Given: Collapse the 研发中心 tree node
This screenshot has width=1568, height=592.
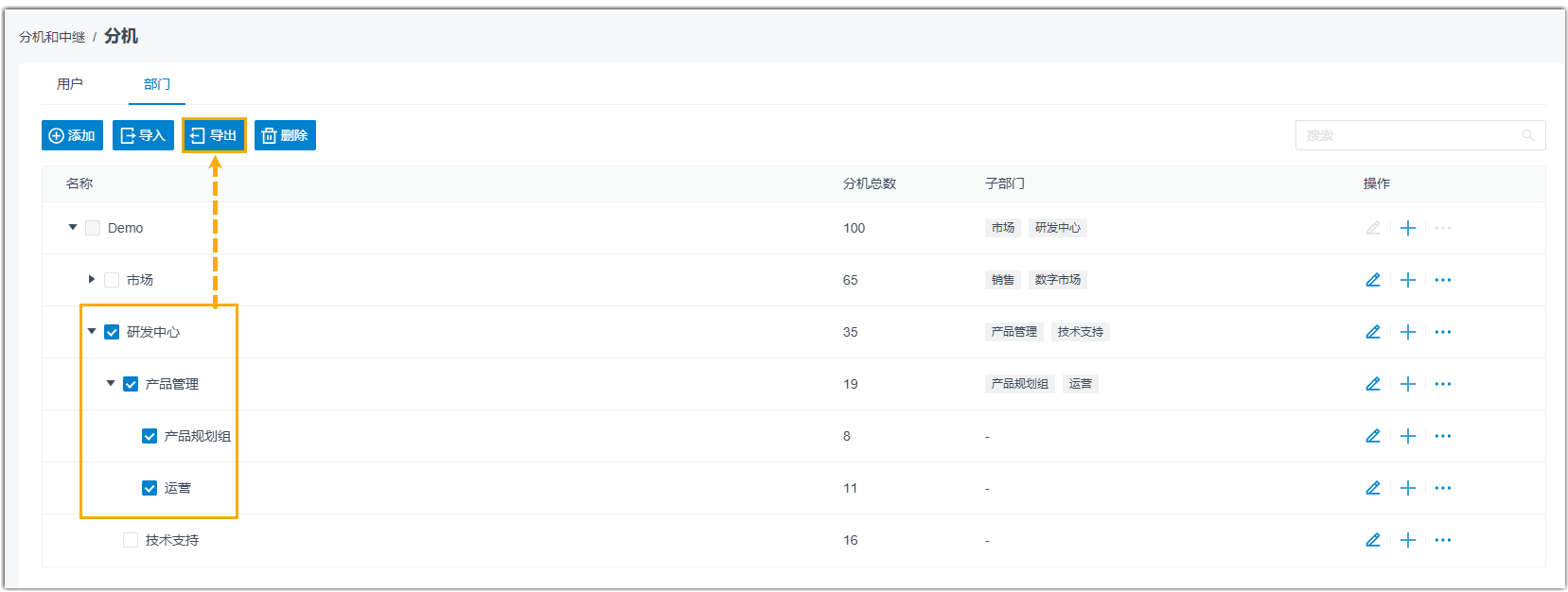Looking at the screenshot, I should (92, 331).
